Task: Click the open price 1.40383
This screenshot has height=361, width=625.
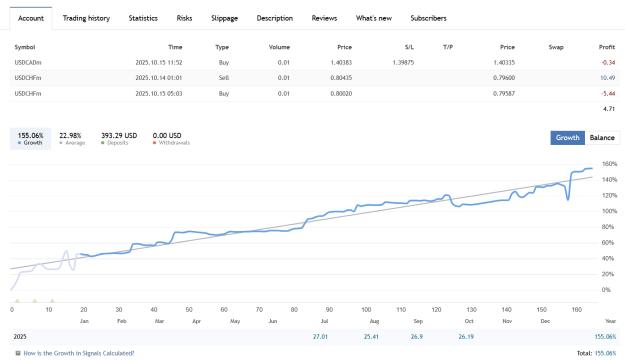Action: click(341, 63)
